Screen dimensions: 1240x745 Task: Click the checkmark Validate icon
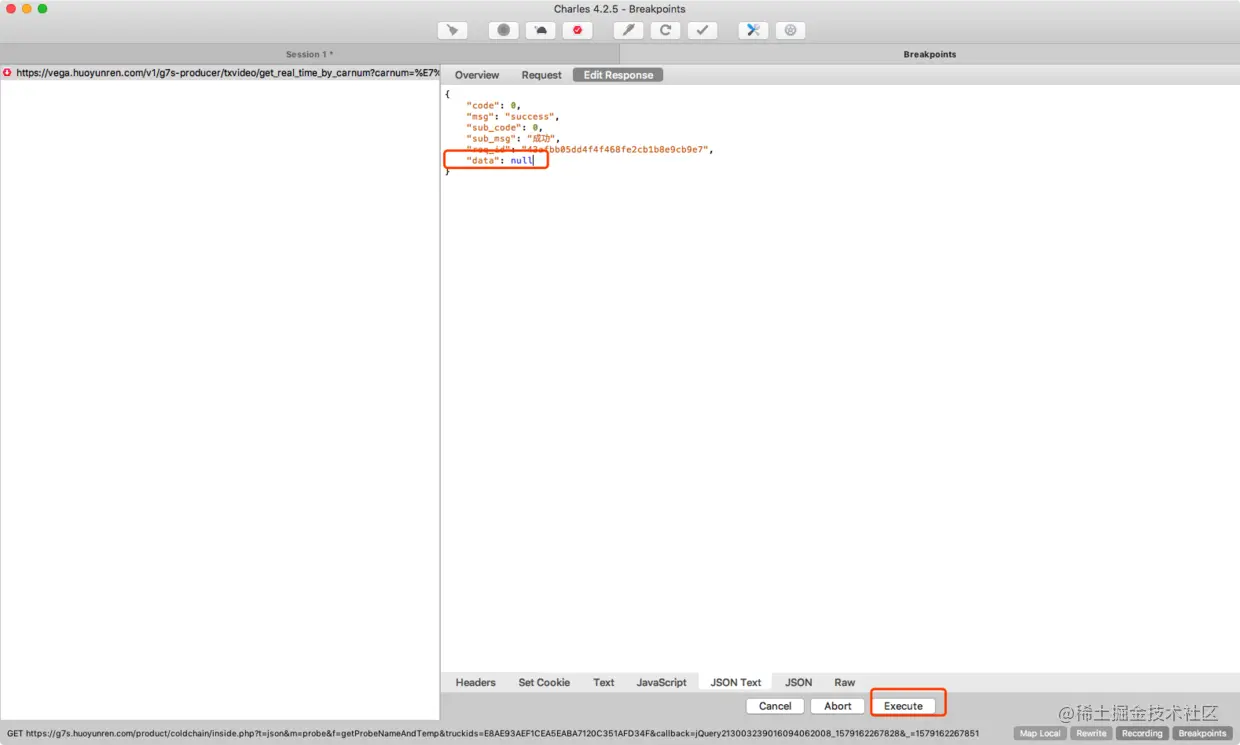pos(702,30)
